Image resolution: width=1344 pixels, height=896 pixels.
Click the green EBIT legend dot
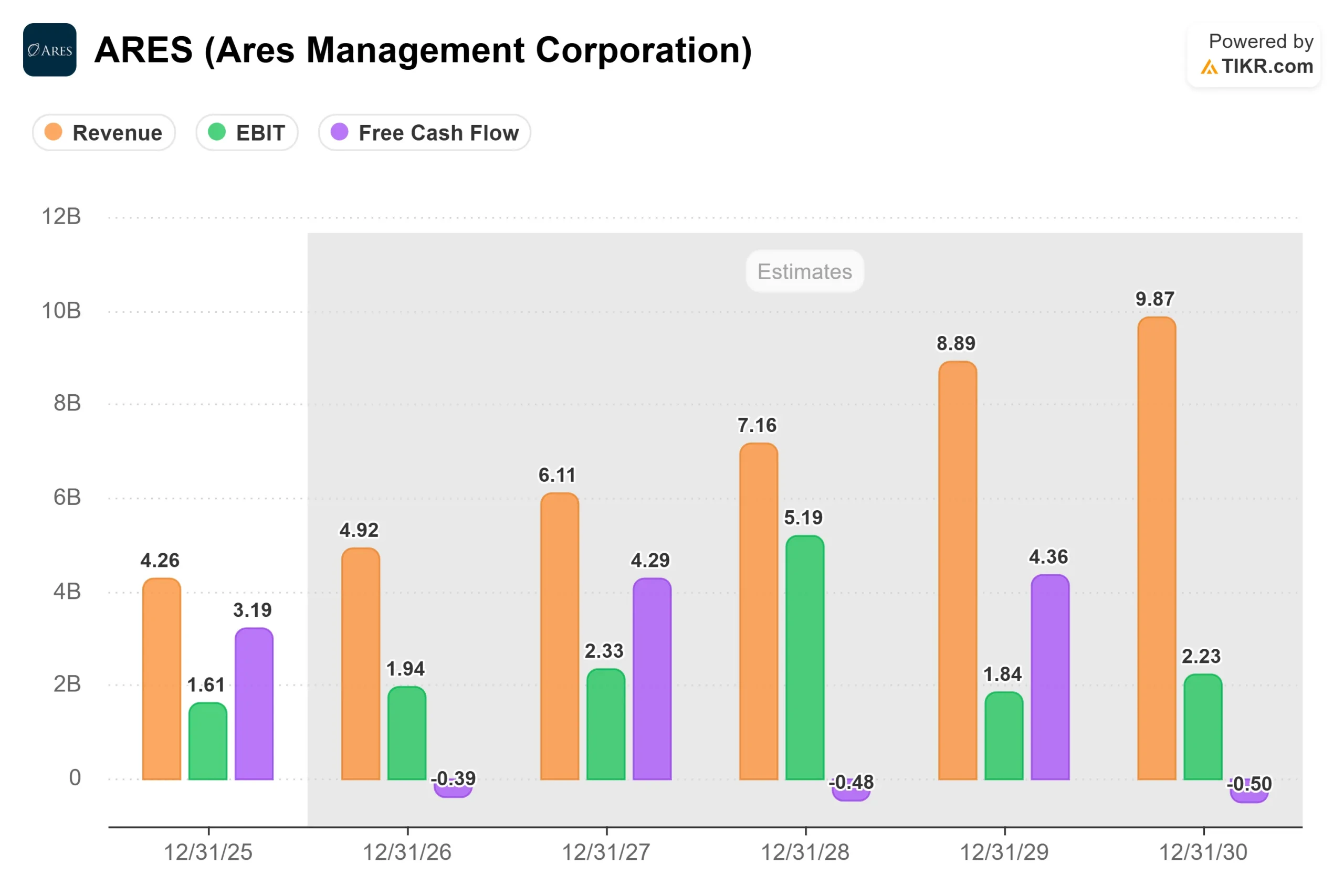[217, 132]
